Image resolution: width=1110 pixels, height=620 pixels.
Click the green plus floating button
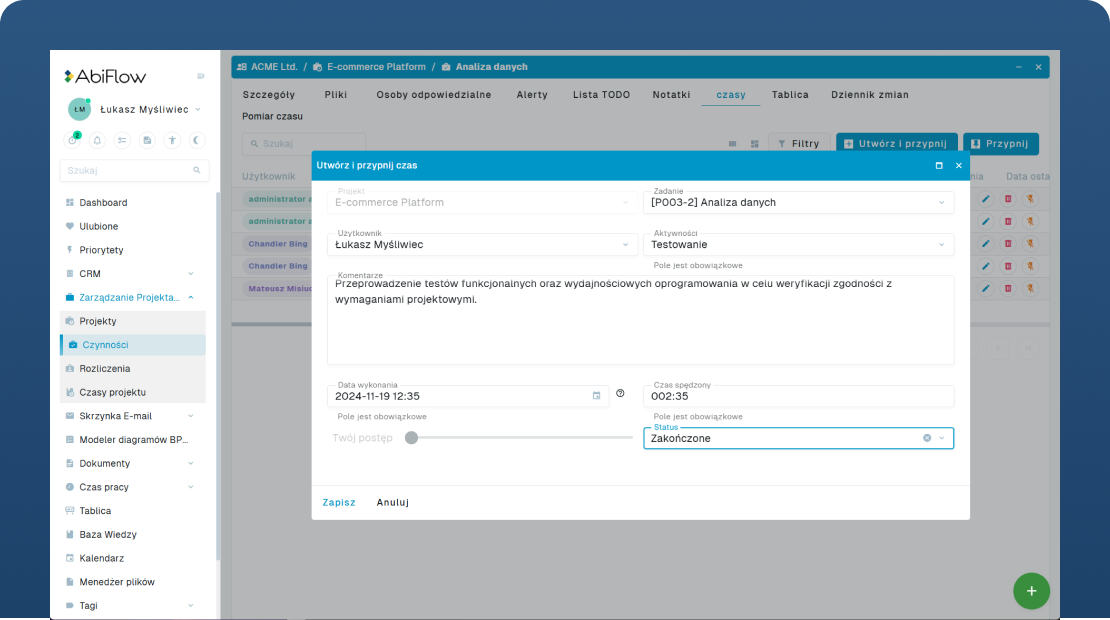click(1031, 591)
